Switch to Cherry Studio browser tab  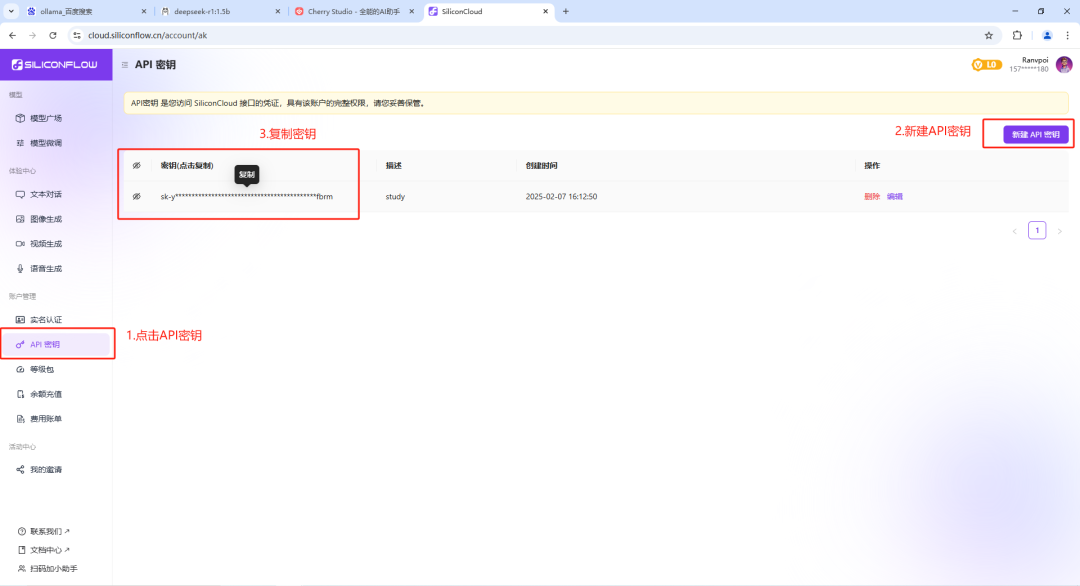(x=354, y=12)
